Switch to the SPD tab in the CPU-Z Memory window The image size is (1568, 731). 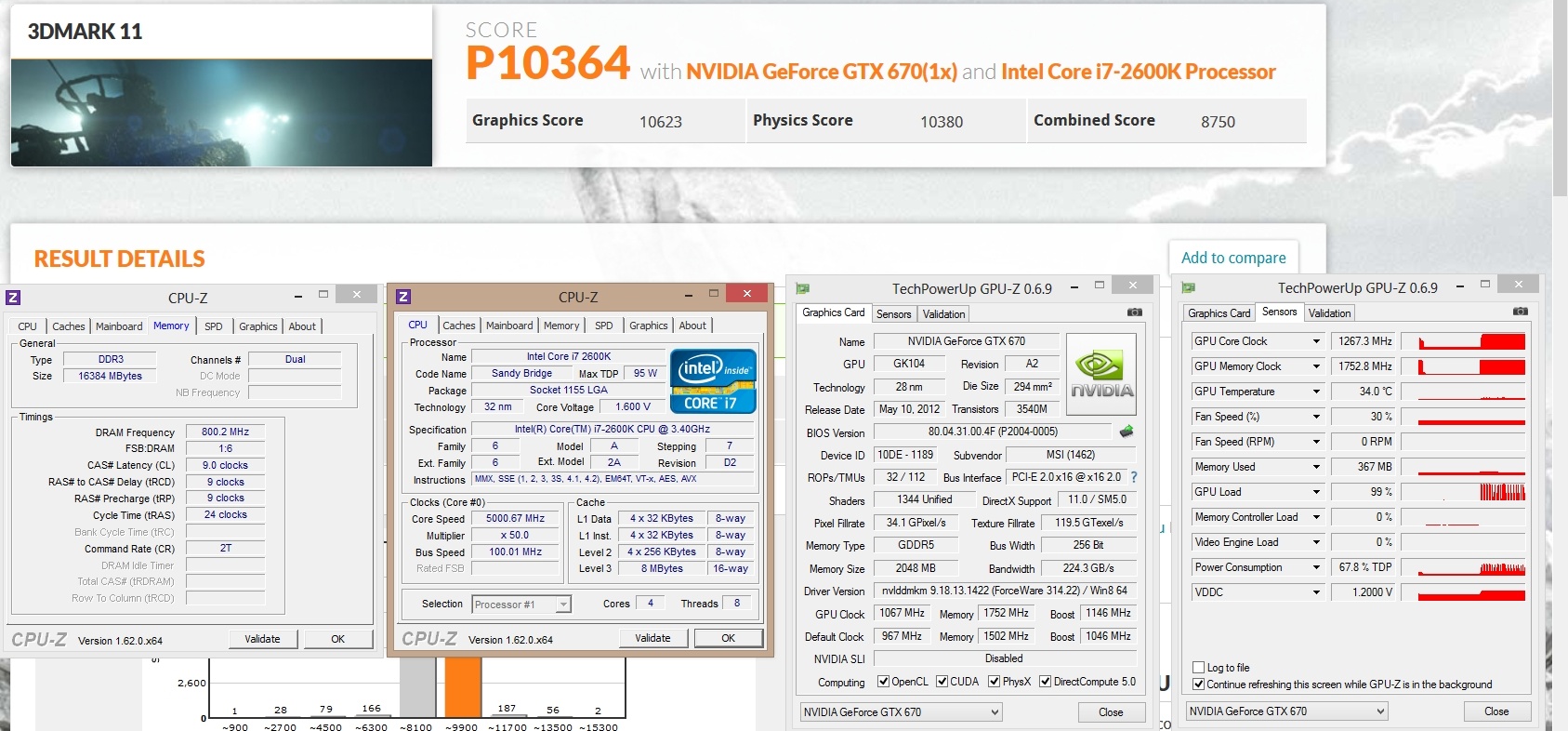(214, 326)
